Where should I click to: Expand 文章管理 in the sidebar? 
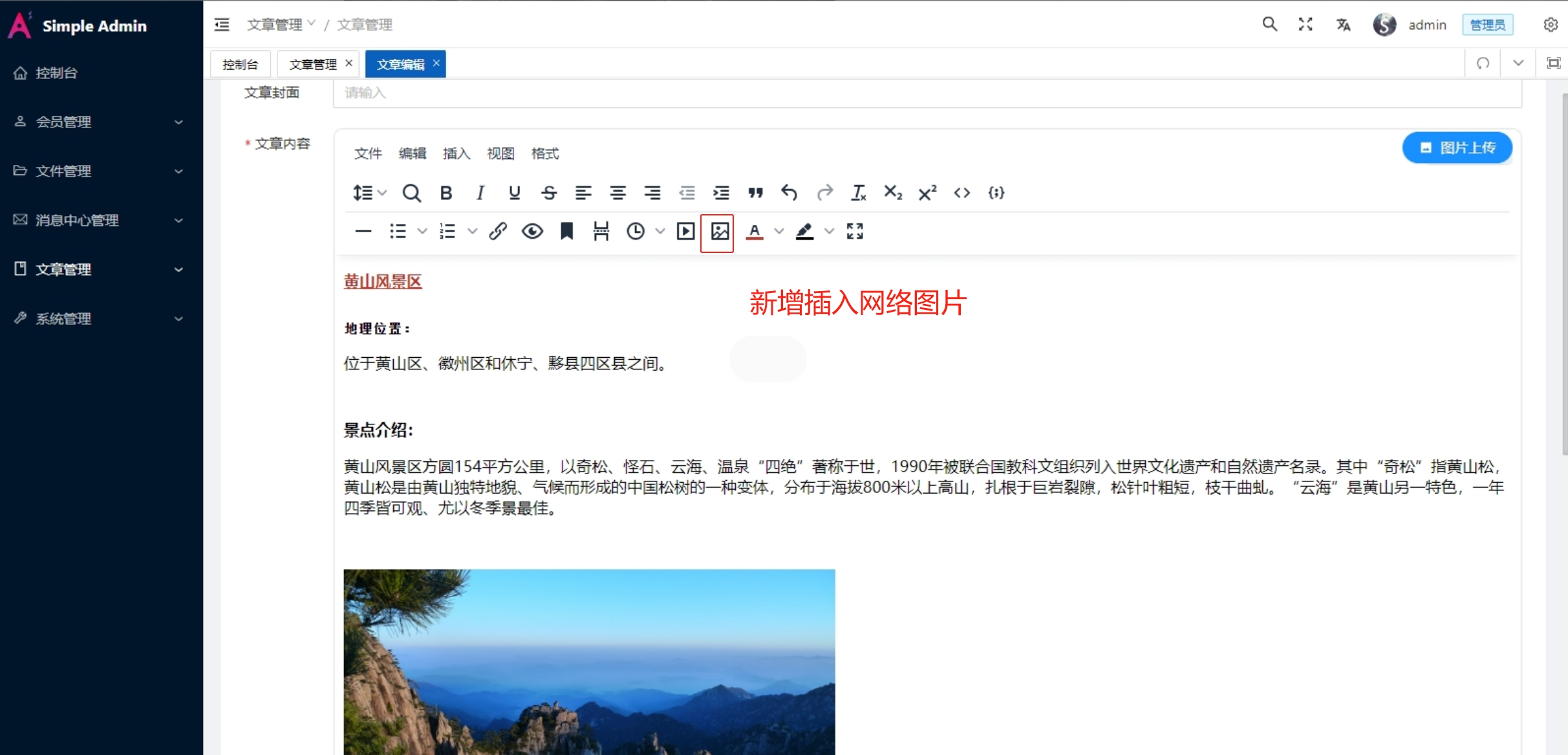pos(102,269)
